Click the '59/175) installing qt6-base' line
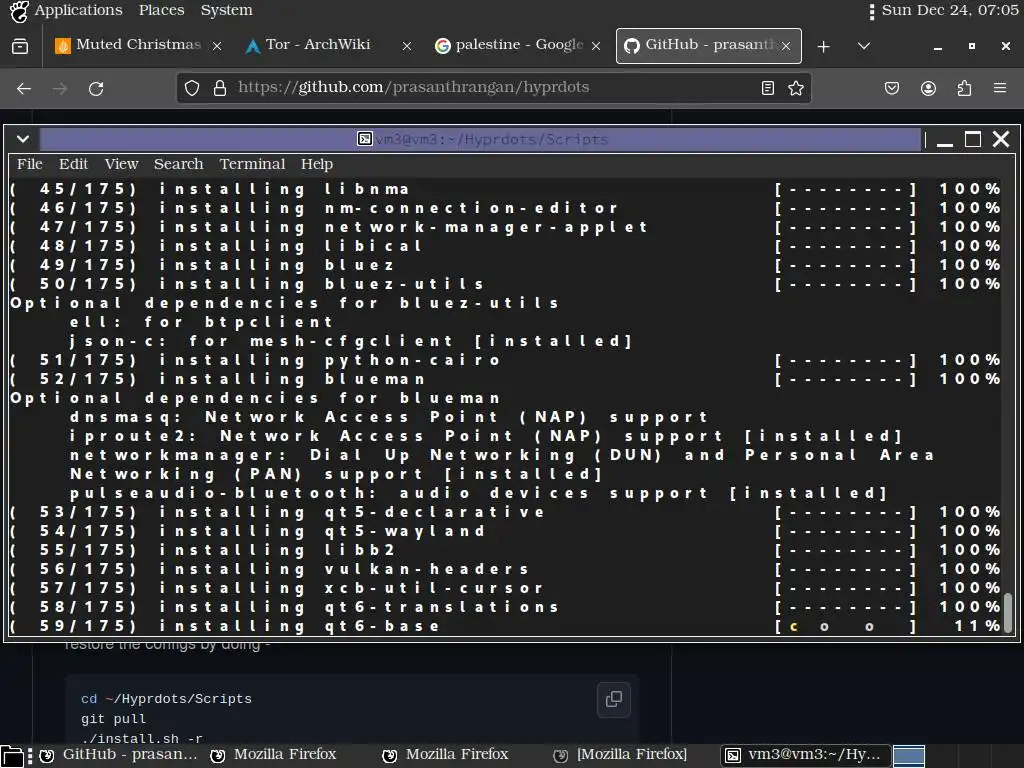This screenshot has height=768, width=1024. [225, 626]
